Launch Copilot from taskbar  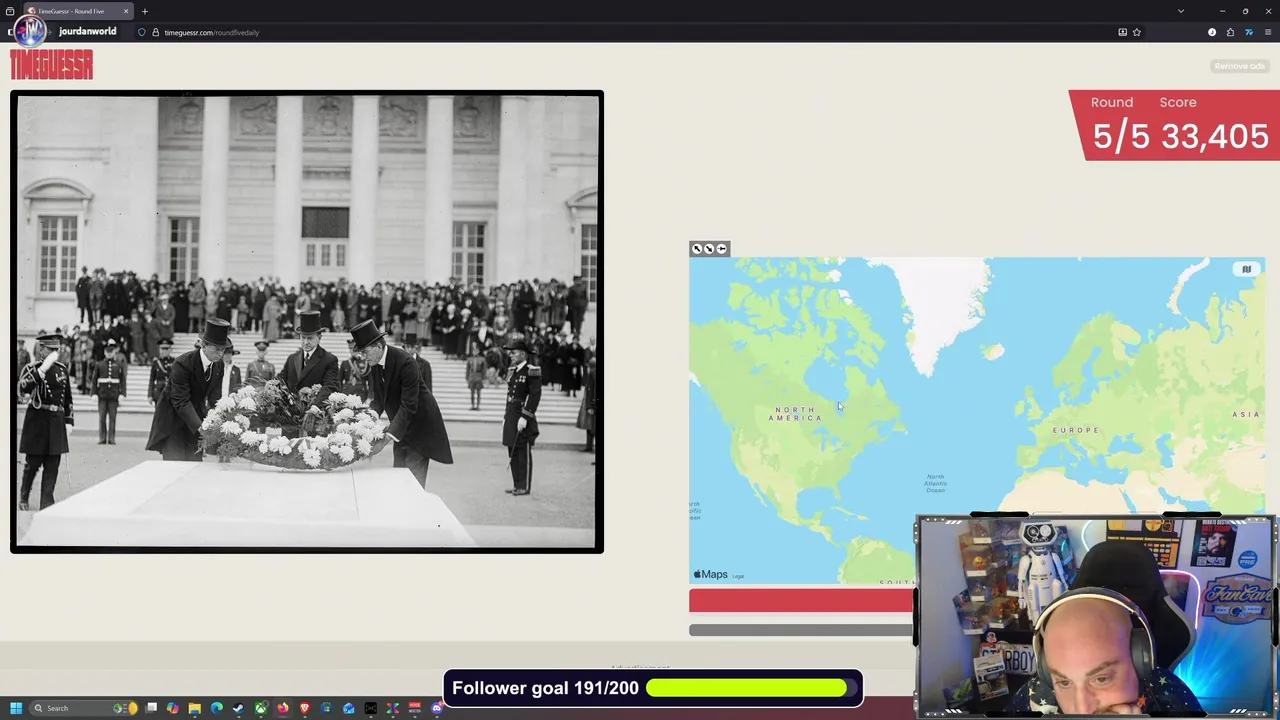173,708
